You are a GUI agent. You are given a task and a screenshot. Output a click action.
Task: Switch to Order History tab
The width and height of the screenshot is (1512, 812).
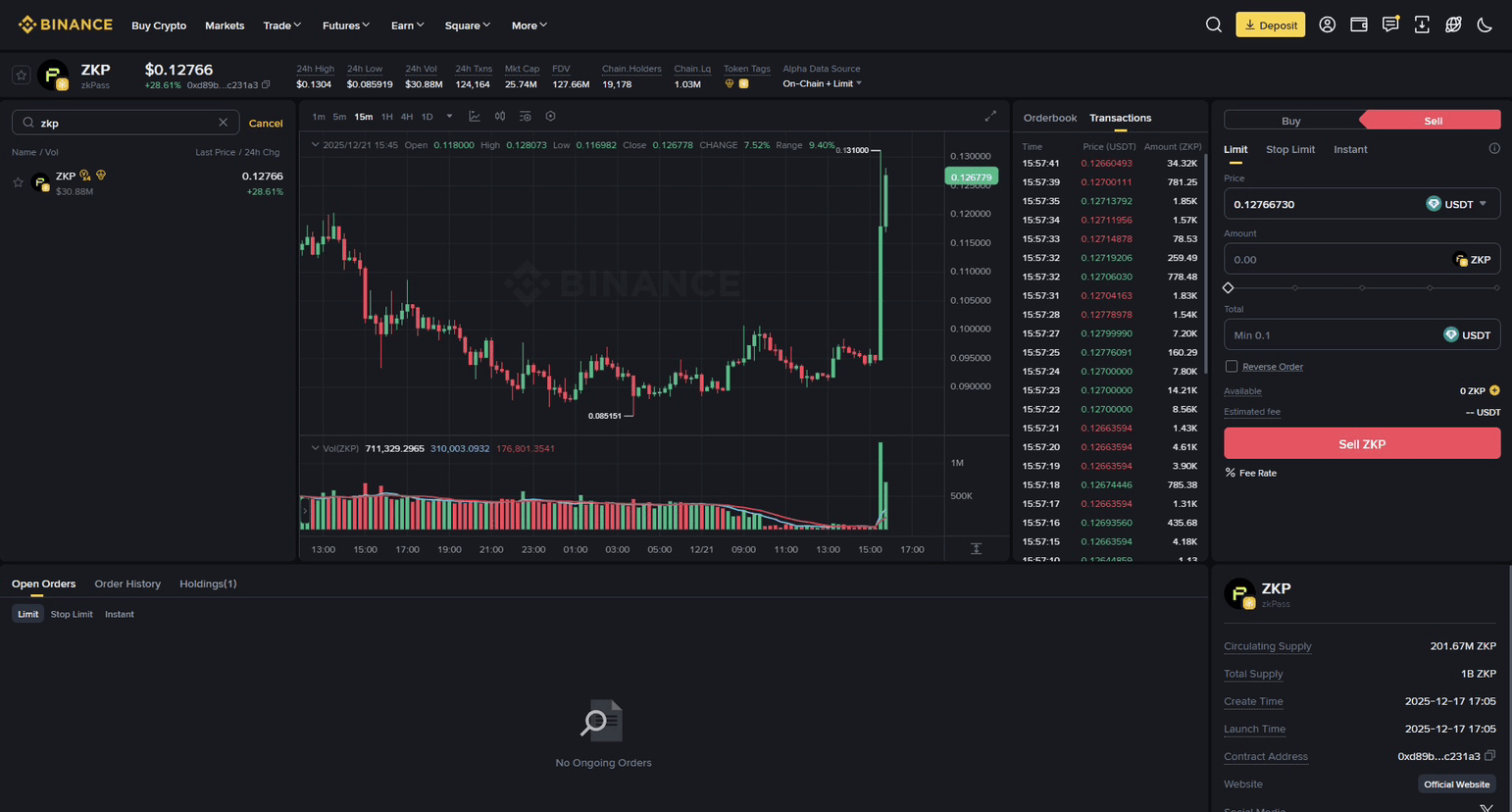click(127, 584)
